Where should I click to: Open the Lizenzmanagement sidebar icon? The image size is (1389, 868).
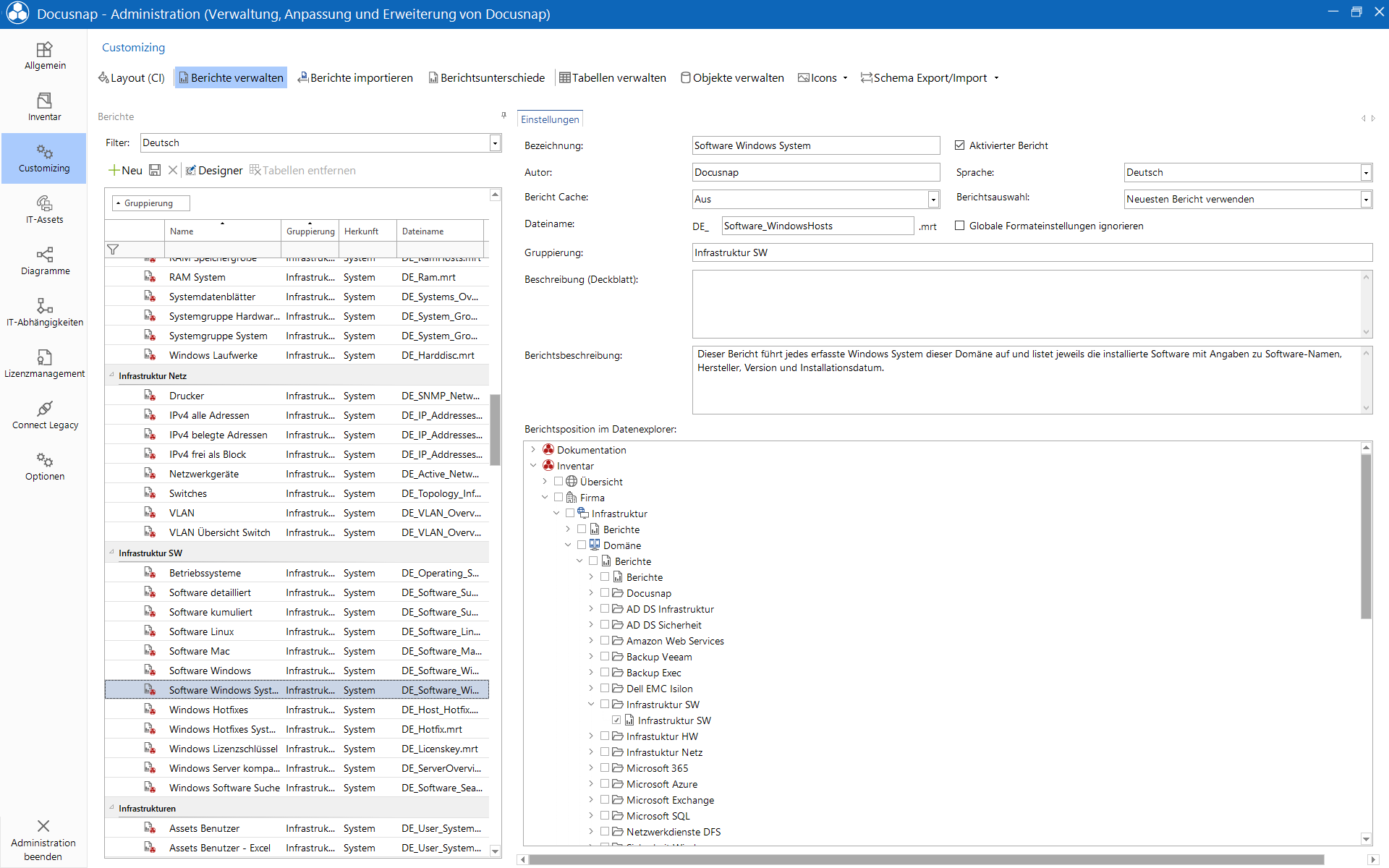click(x=44, y=363)
